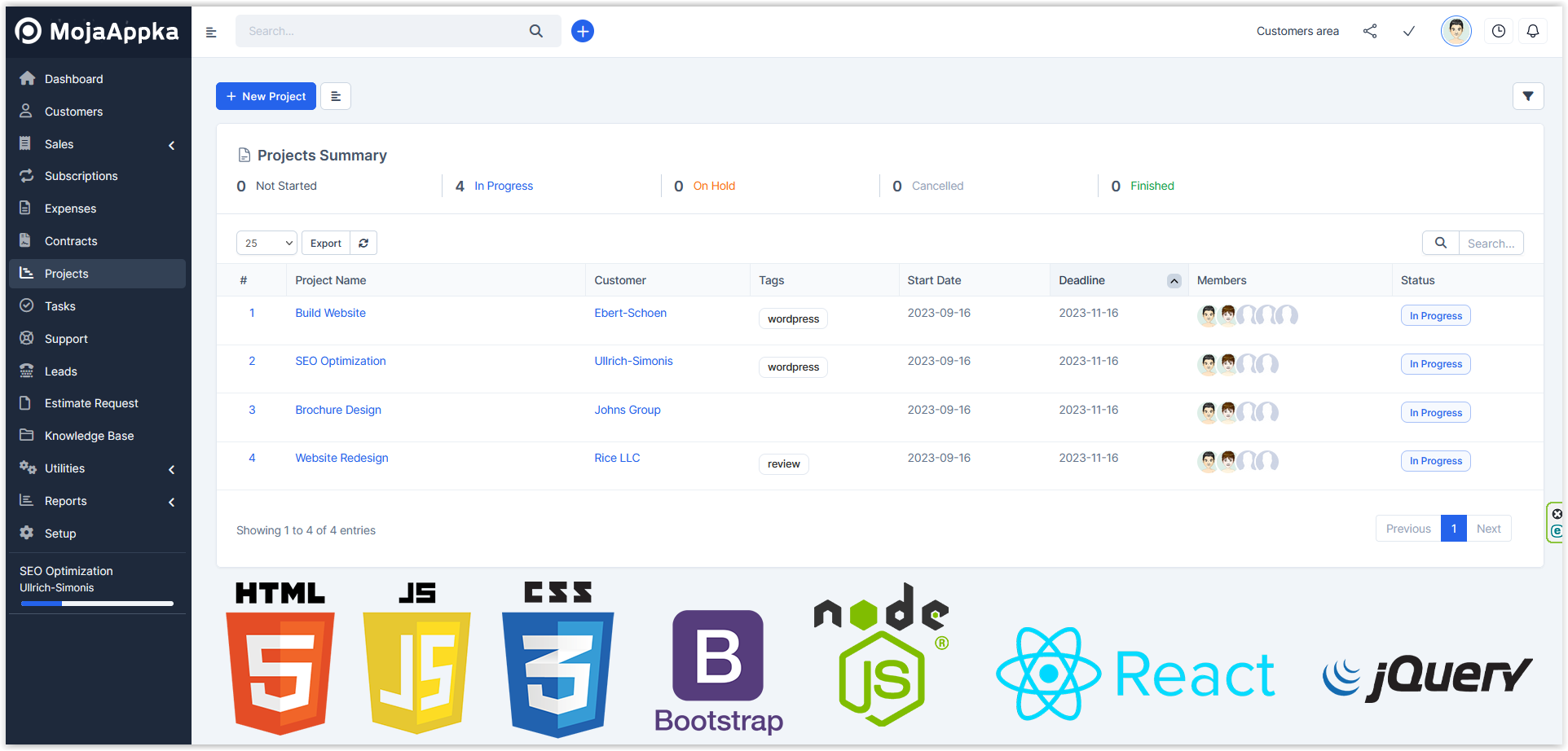Click the blue quick-create plus button
The height and width of the screenshot is (751, 1568).
[583, 31]
